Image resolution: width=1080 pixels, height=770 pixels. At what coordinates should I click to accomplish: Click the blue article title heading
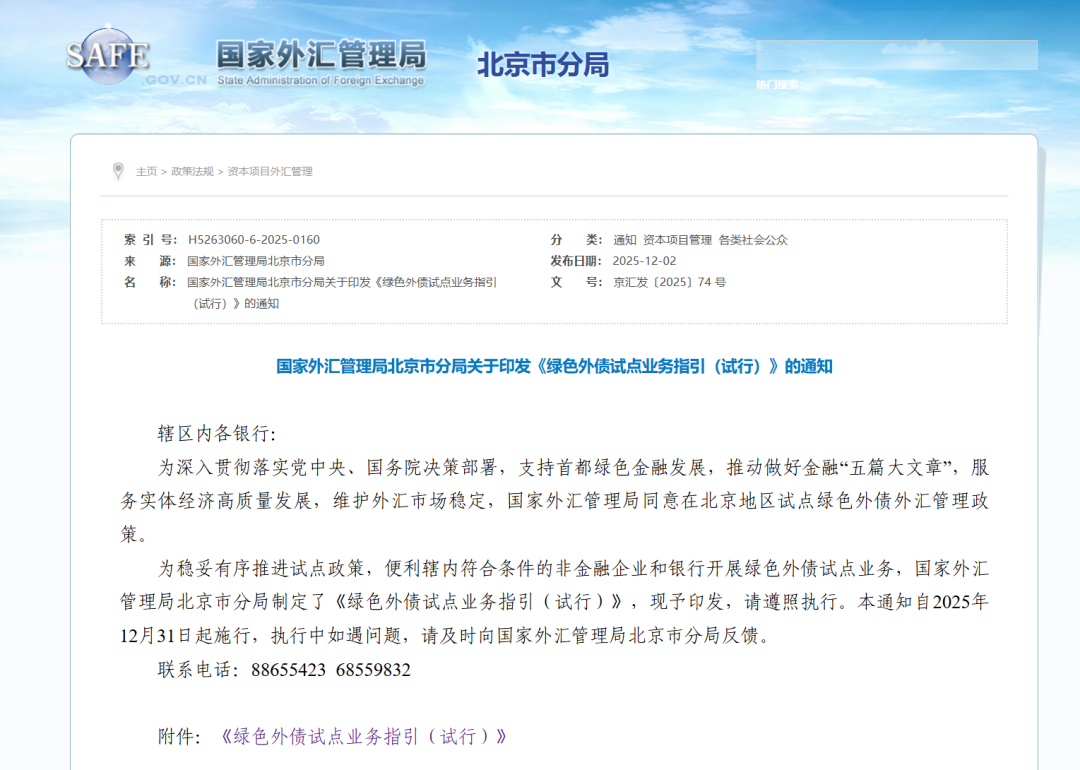click(554, 366)
